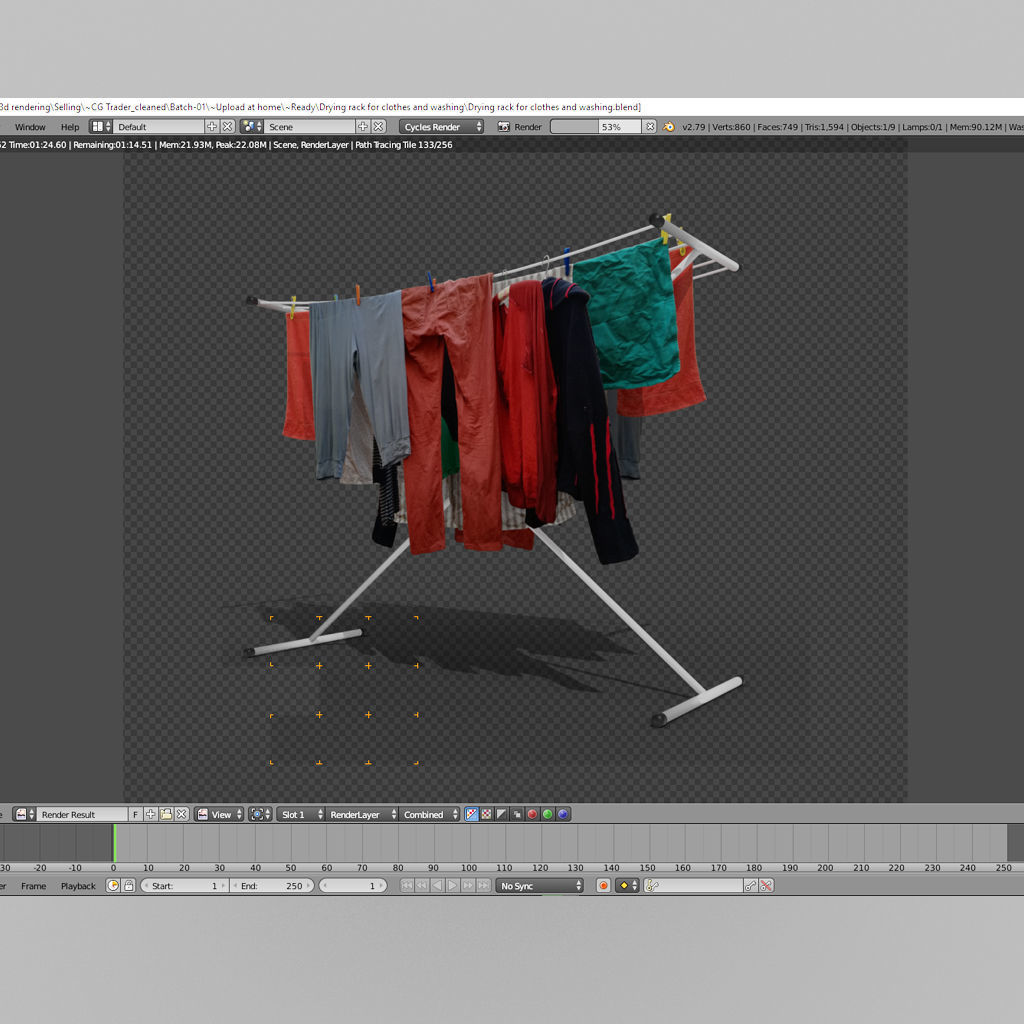Open the Window menu
Screen dimensions: 1024x1024
click(30, 127)
